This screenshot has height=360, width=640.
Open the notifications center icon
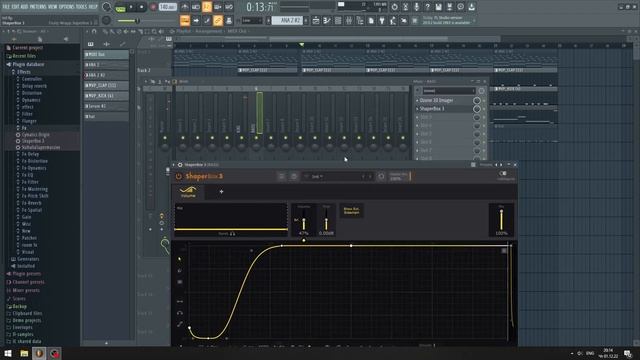628,353
